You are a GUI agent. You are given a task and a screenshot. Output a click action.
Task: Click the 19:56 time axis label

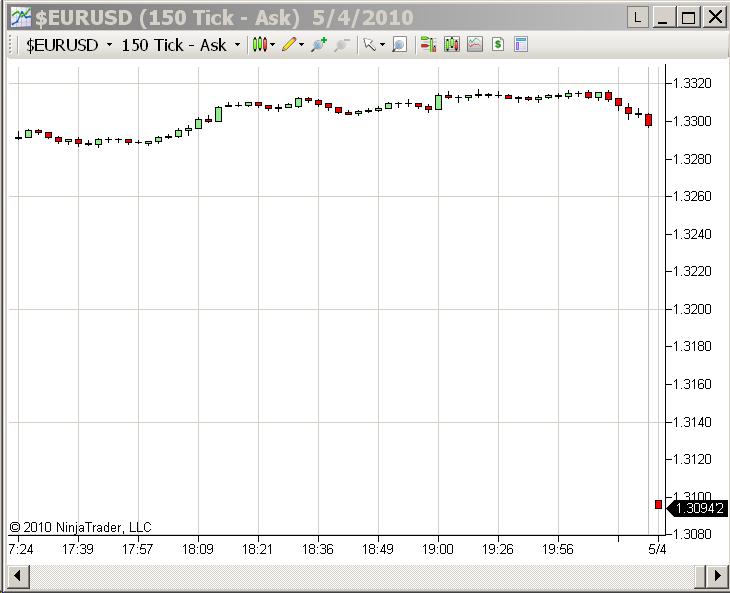(x=558, y=549)
